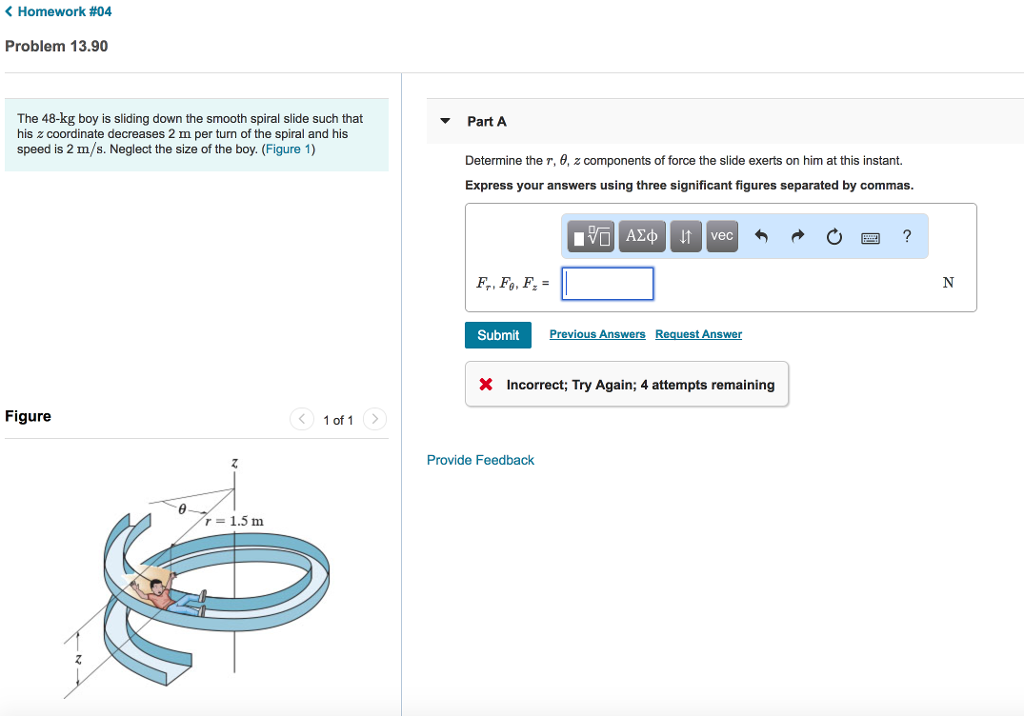Redo the answer edit
Image resolution: width=1024 pixels, height=716 pixels.
point(798,237)
